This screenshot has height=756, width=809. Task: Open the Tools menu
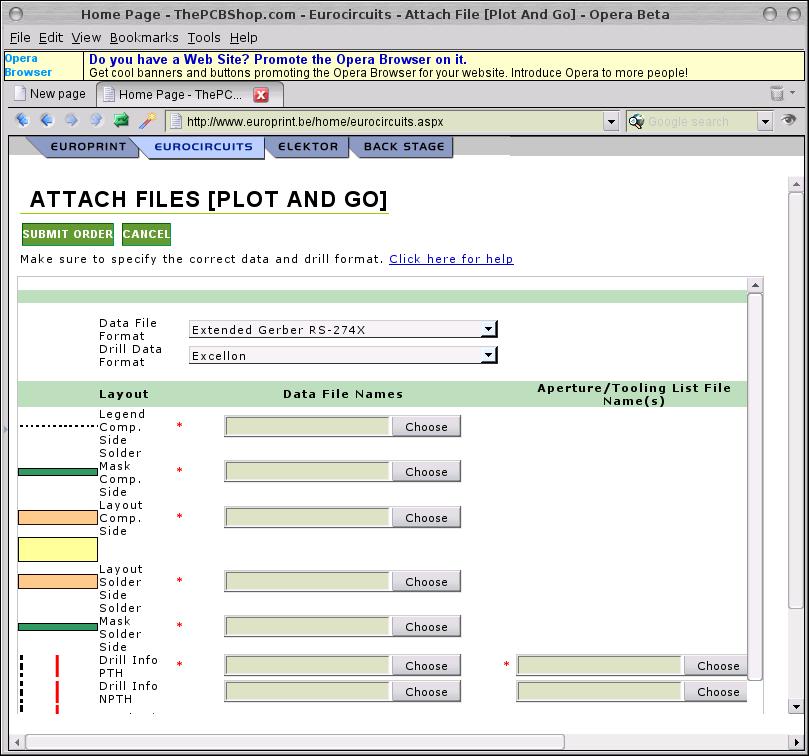(x=204, y=38)
